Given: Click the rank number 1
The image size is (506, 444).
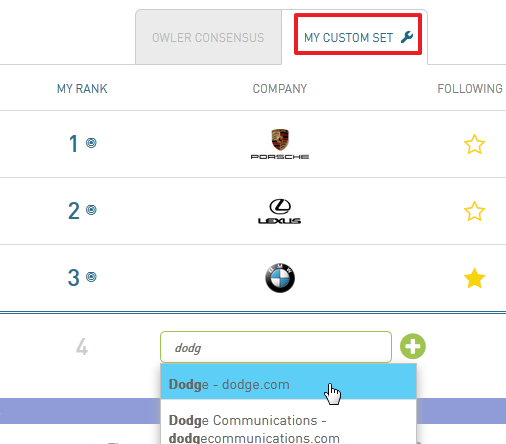Looking at the screenshot, I should pos(73,144).
